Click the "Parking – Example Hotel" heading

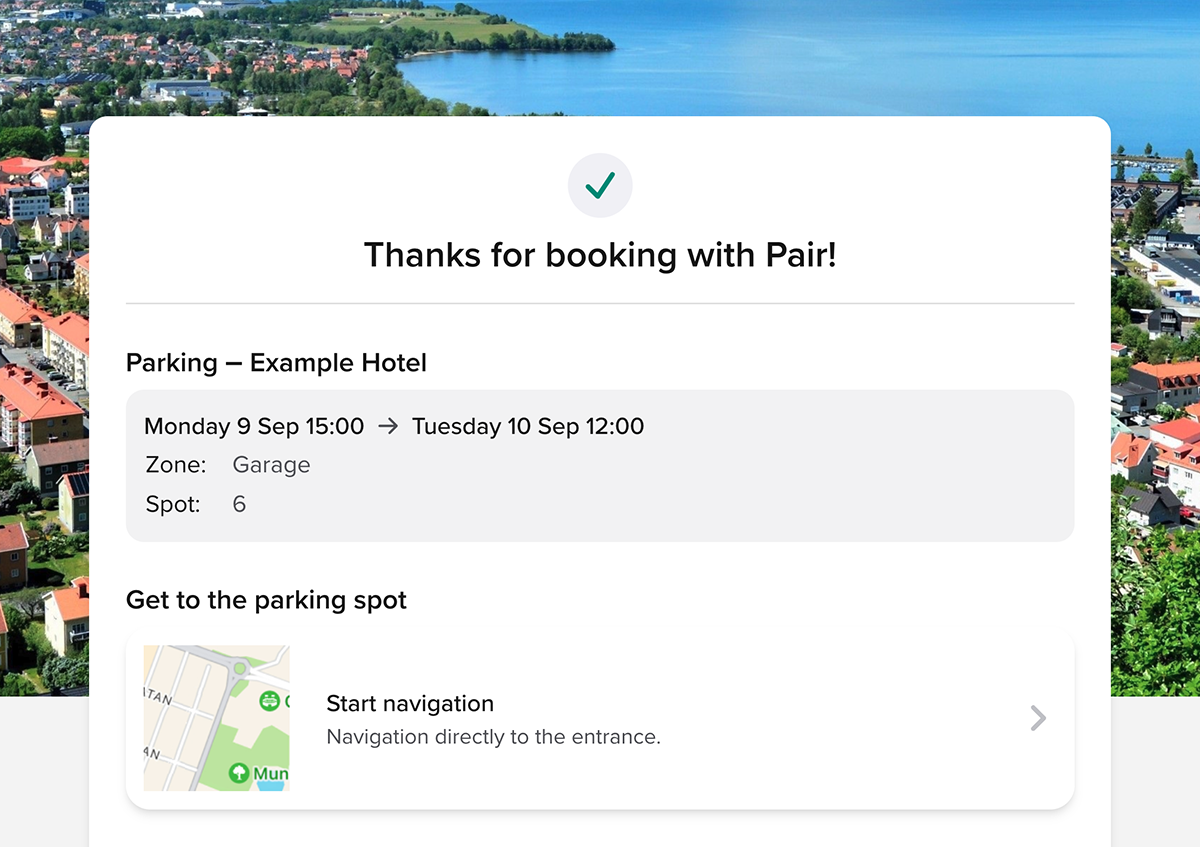click(x=276, y=363)
